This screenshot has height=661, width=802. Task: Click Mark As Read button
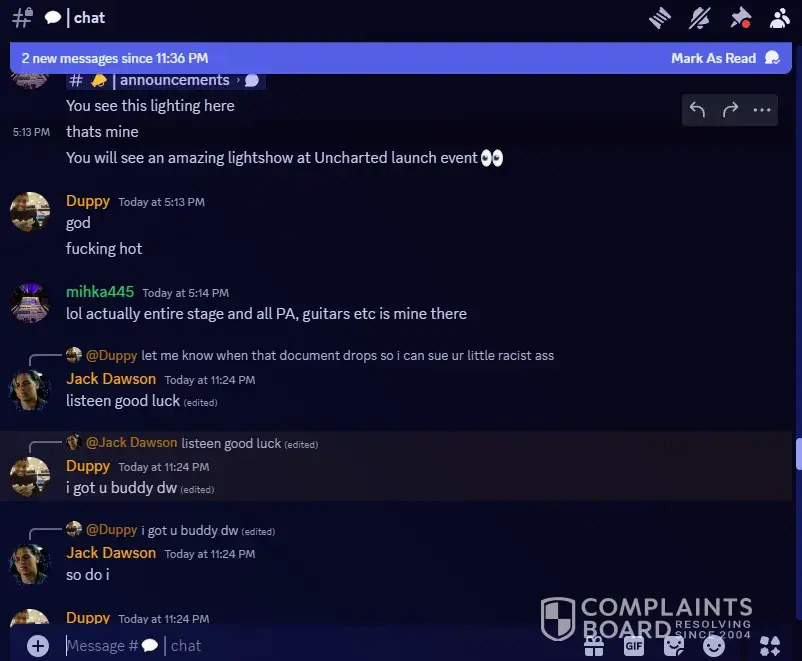[725, 58]
